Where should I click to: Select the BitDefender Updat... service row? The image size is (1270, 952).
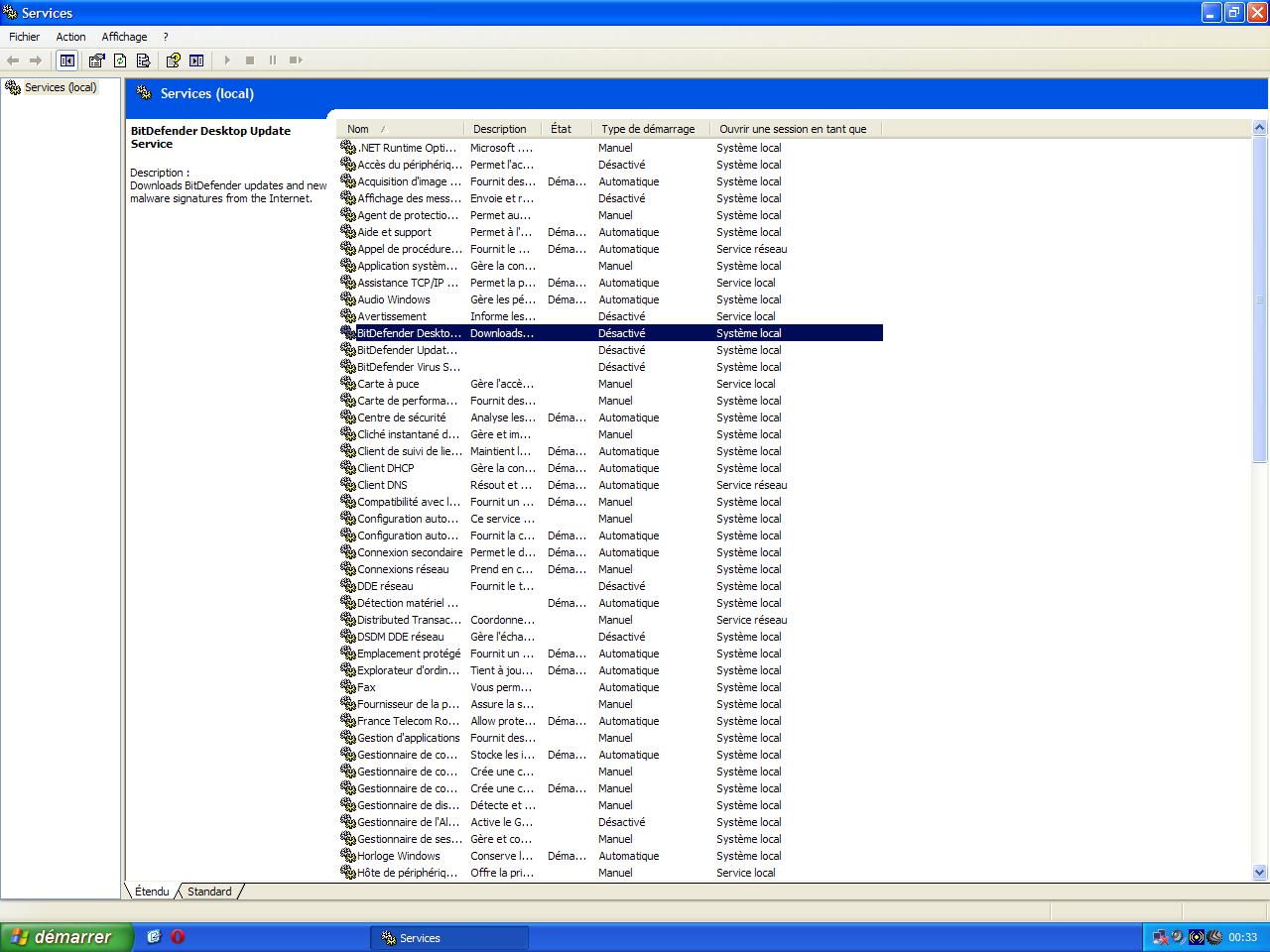click(x=610, y=350)
